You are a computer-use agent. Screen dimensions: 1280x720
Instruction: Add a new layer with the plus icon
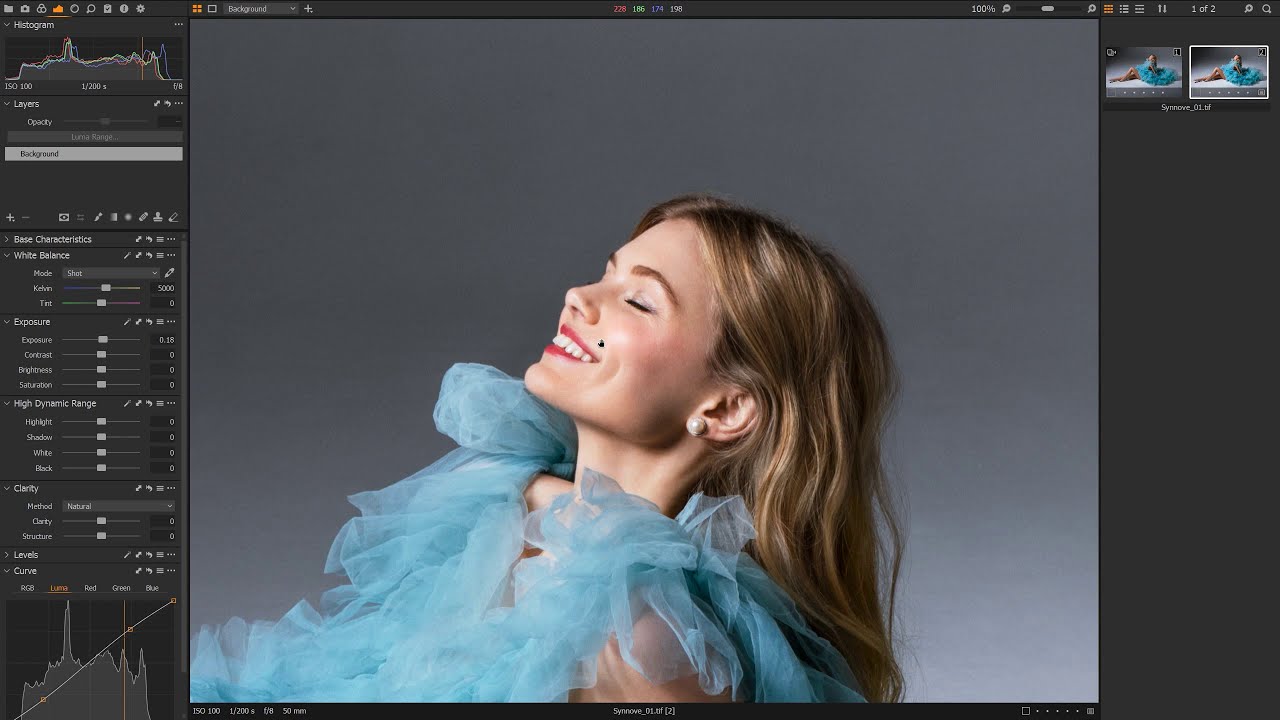click(10, 217)
